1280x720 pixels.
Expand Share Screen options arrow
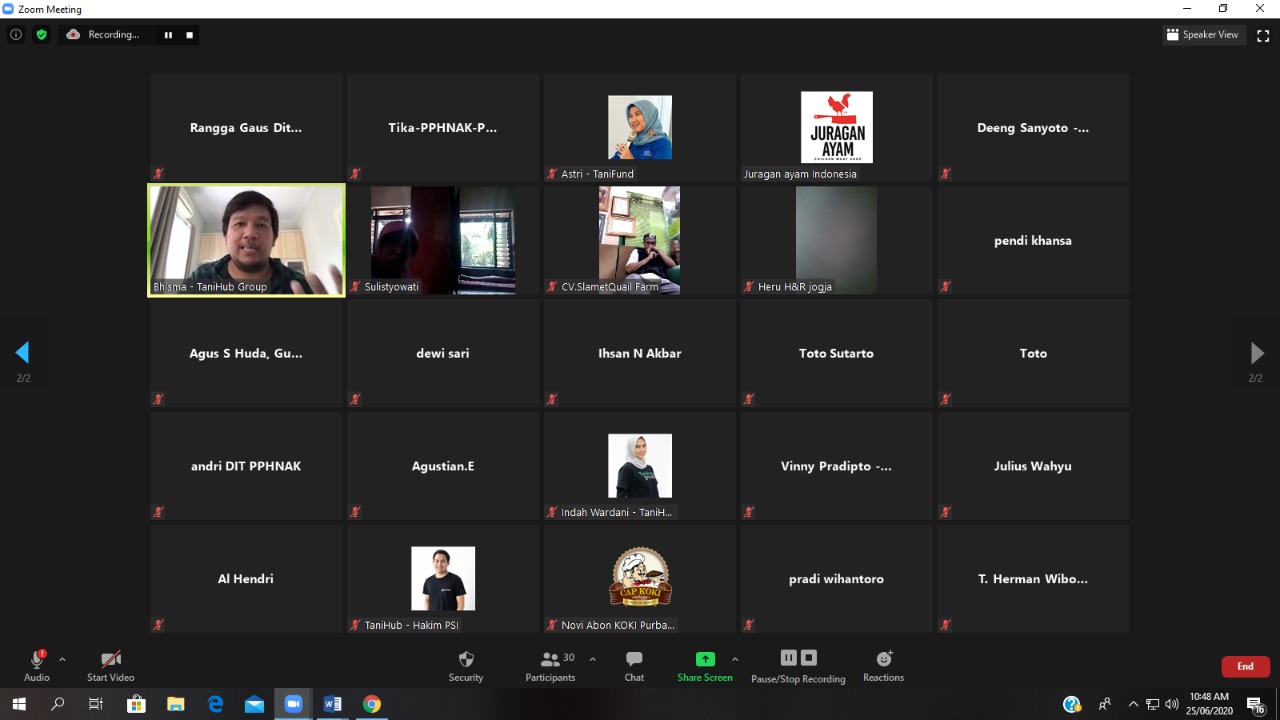coord(735,660)
